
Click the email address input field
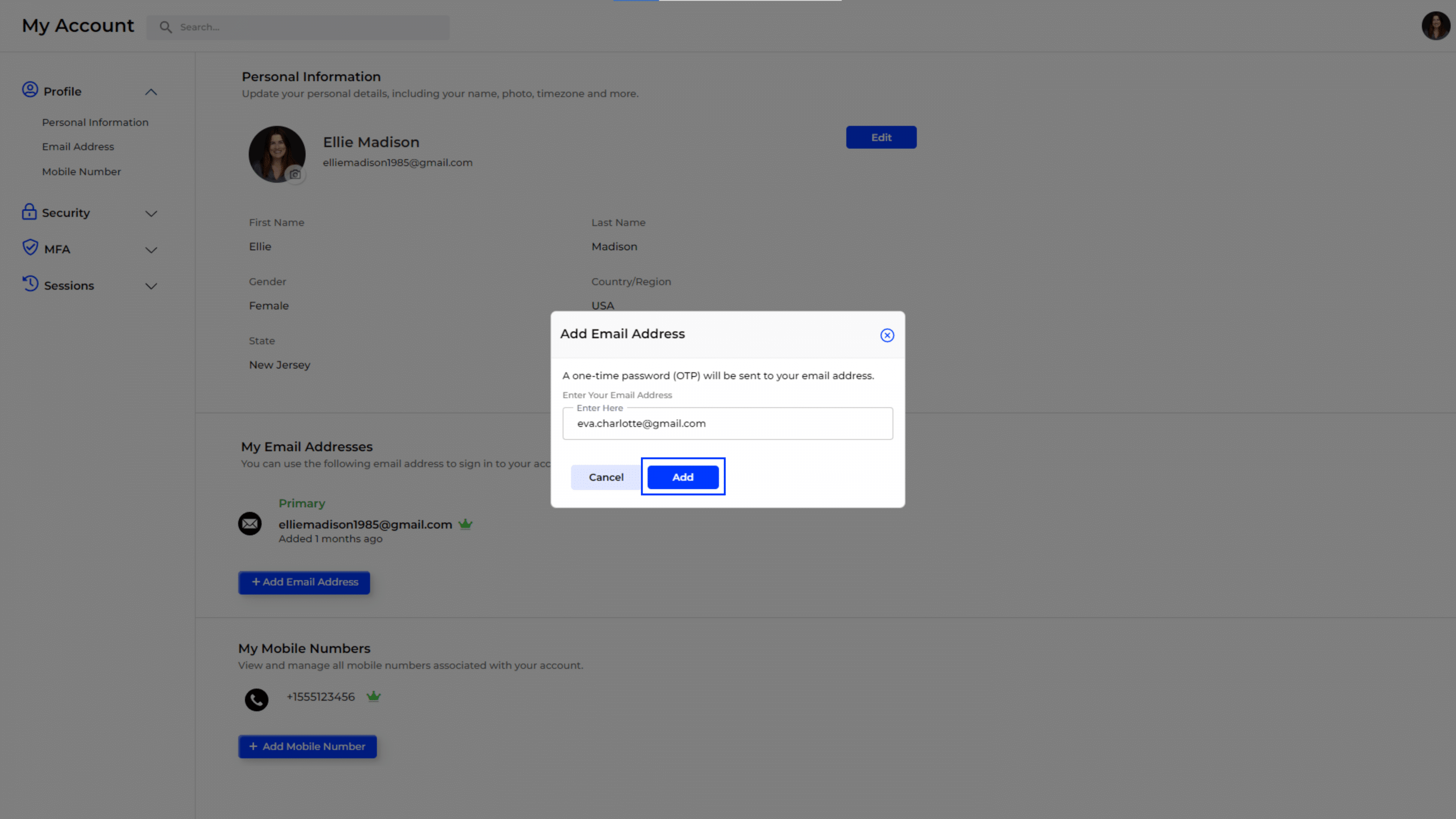pyautogui.click(x=727, y=423)
